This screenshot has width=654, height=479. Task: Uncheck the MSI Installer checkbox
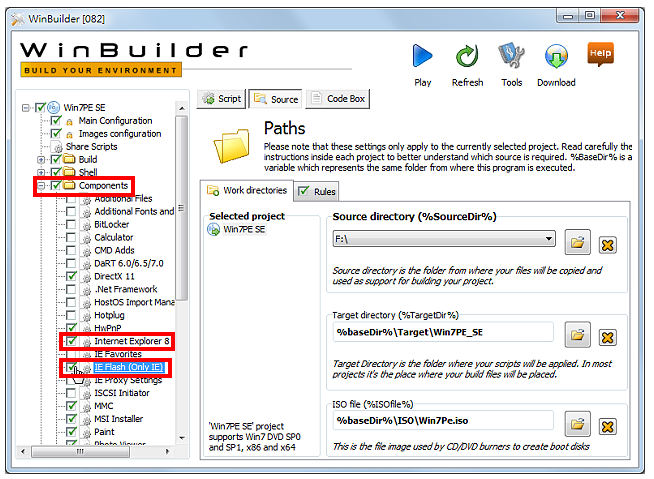72,418
